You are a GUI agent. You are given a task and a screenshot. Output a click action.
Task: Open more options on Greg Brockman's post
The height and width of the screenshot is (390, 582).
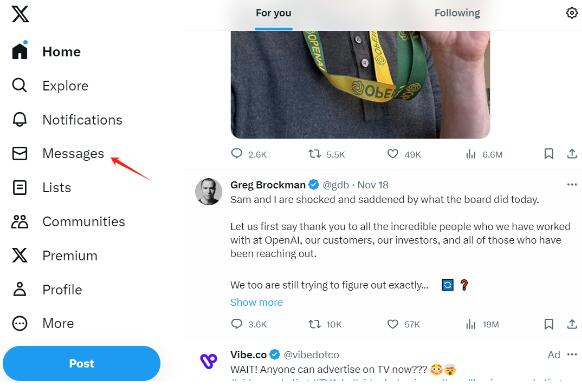[x=572, y=184]
